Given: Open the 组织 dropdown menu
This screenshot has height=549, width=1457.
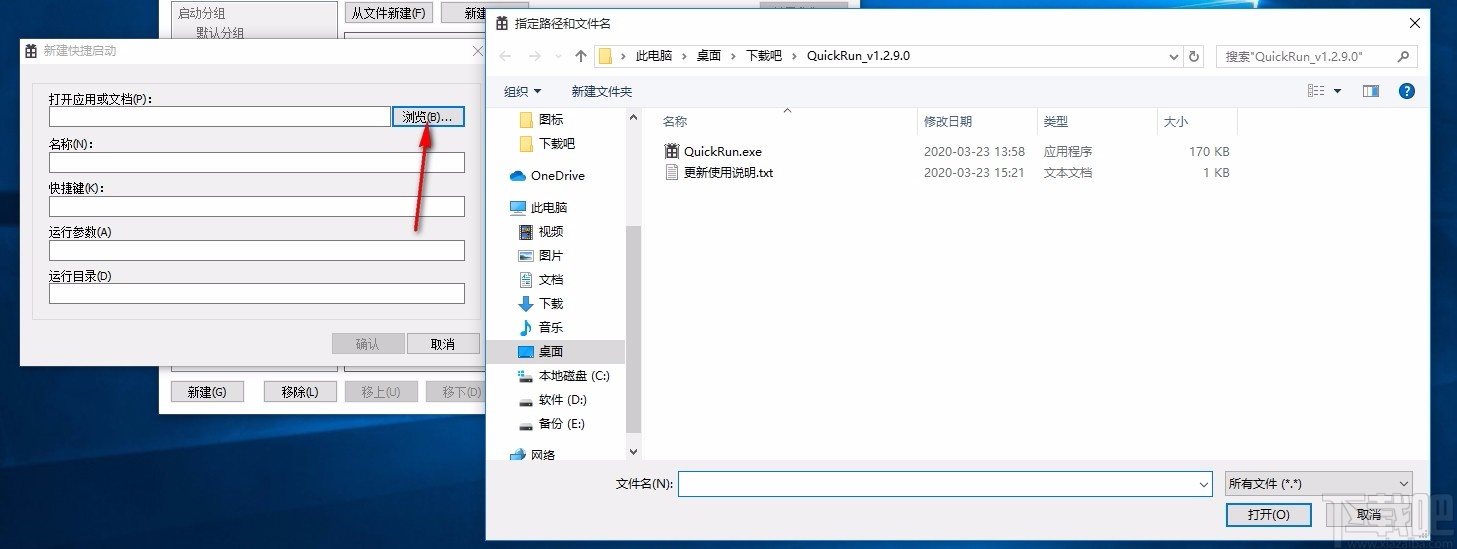Looking at the screenshot, I should (x=523, y=92).
